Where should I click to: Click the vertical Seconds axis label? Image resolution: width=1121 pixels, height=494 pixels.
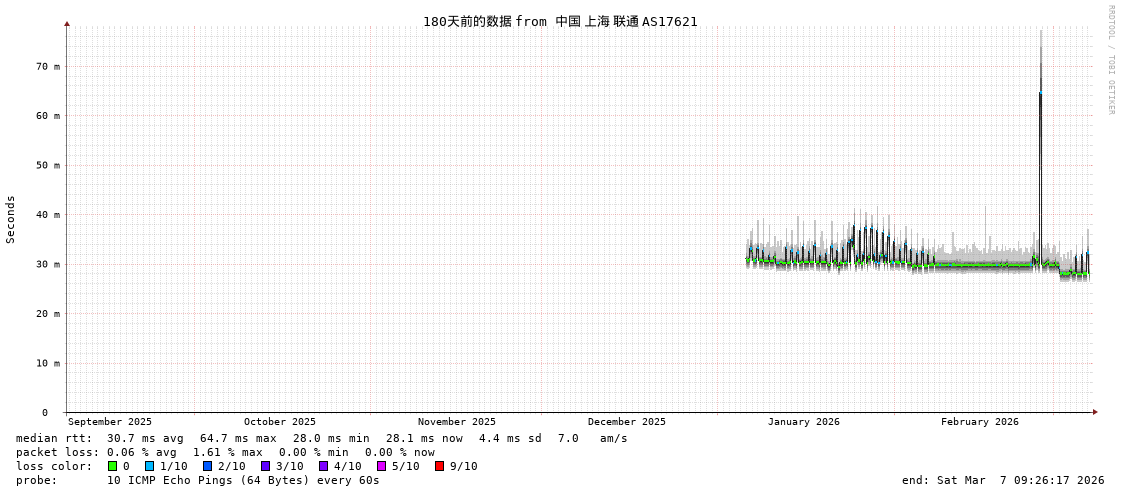[11, 219]
